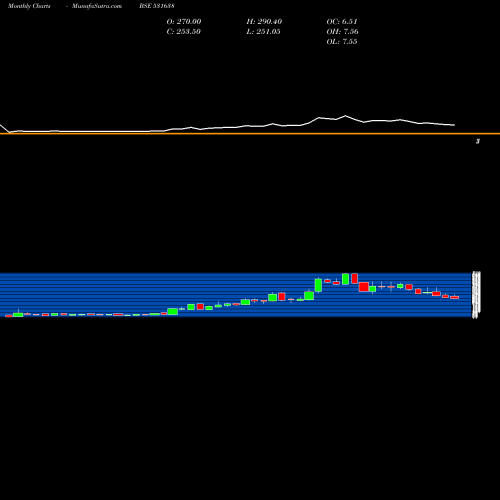Click the first green candle at the left edge
The height and width of the screenshot is (500, 500).
tap(18, 314)
